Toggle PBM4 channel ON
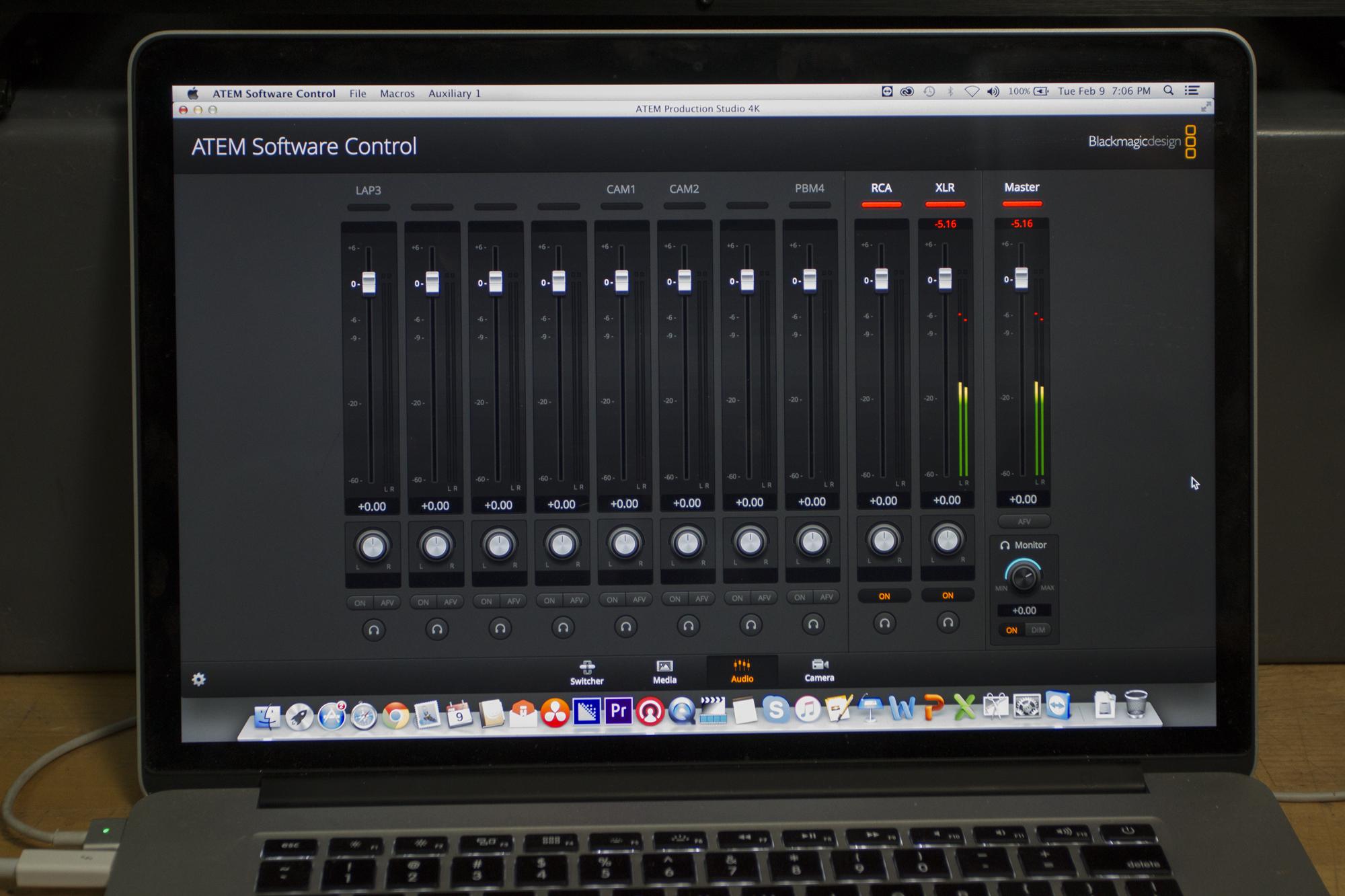 tap(800, 597)
